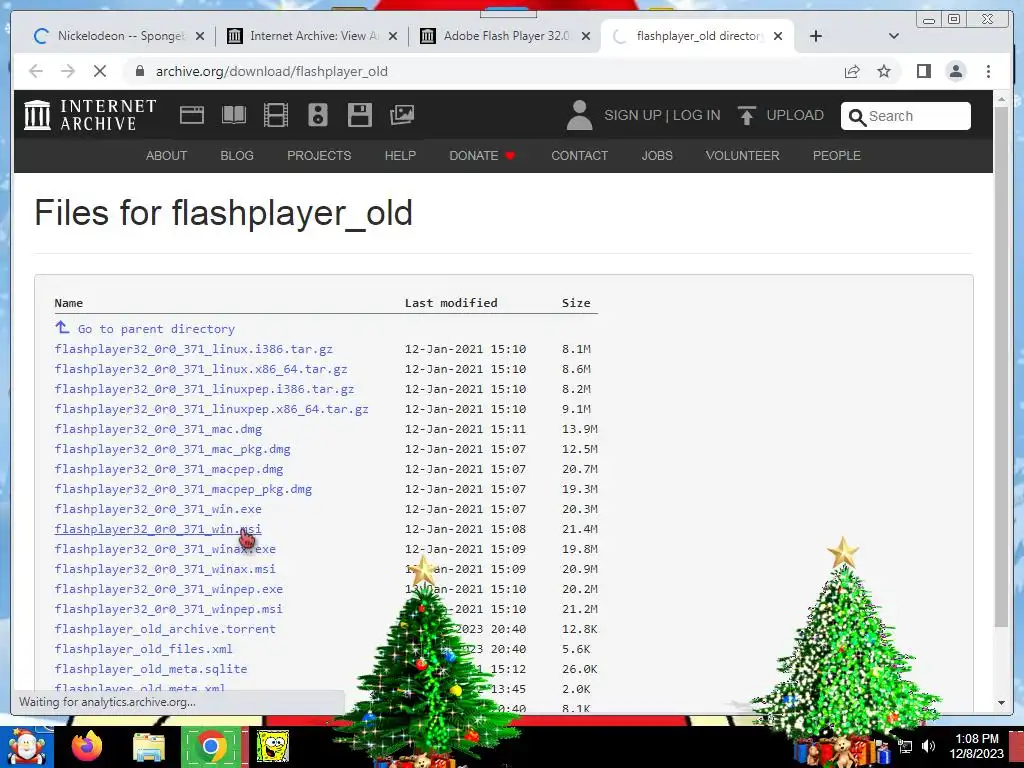1024x768 pixels.
Task: Open Chrome three-dot menu
Action: [988, 71]
